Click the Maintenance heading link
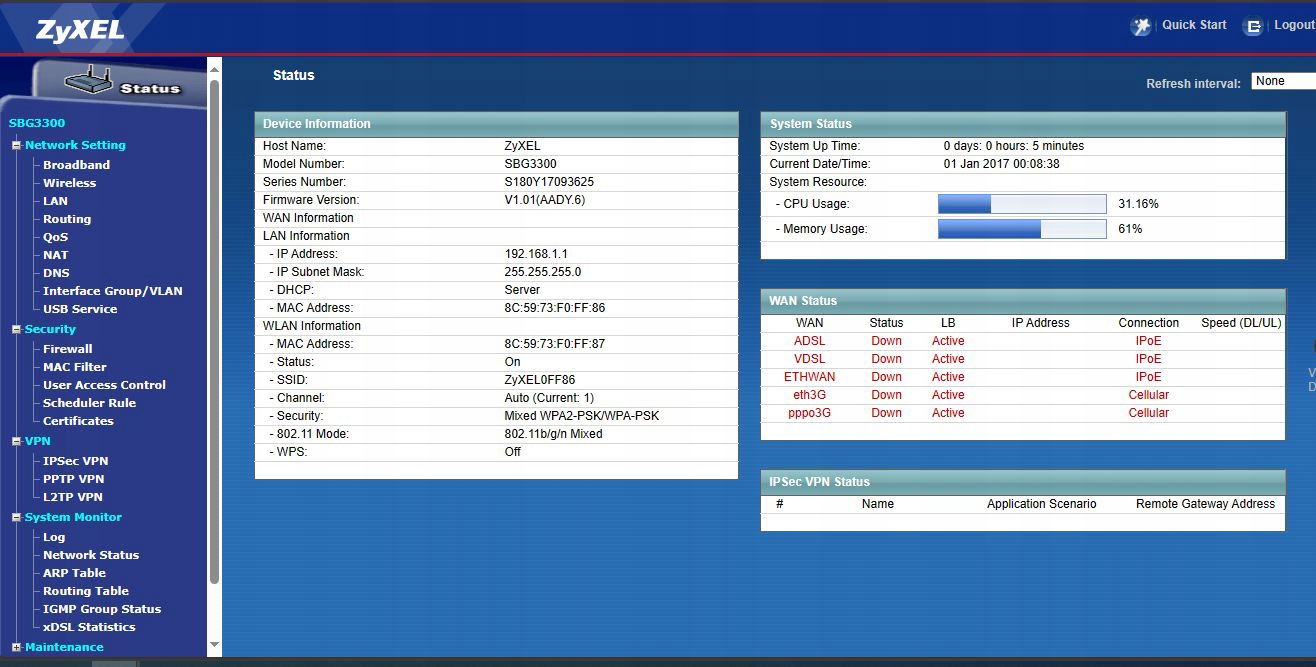The height and width of the screenshot is (667, 1316). (x=64, y=647)
